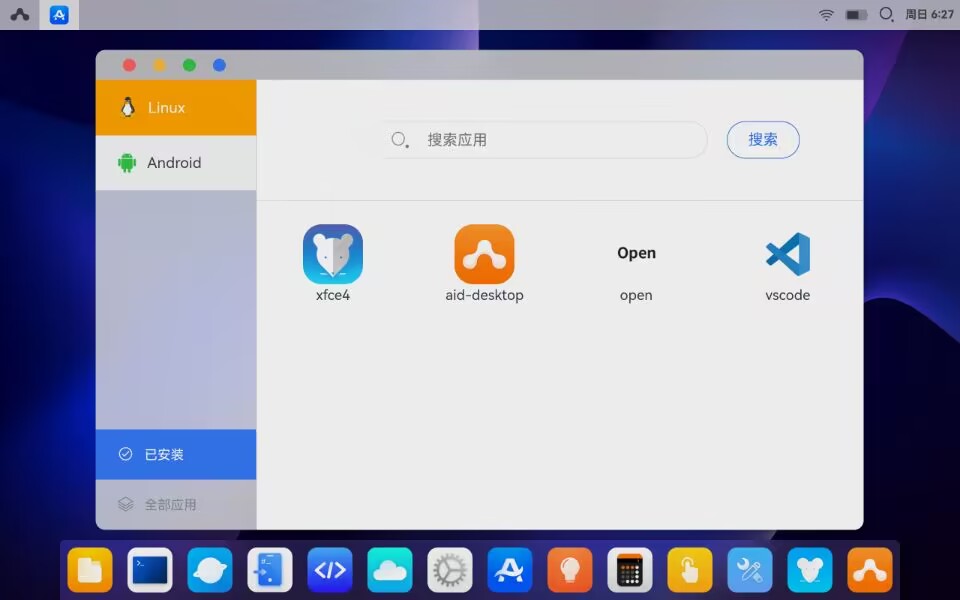This screenshot has width=960, height=600.
Task: Click the 周日 6:27 clock
Action: tap(929, 15)
